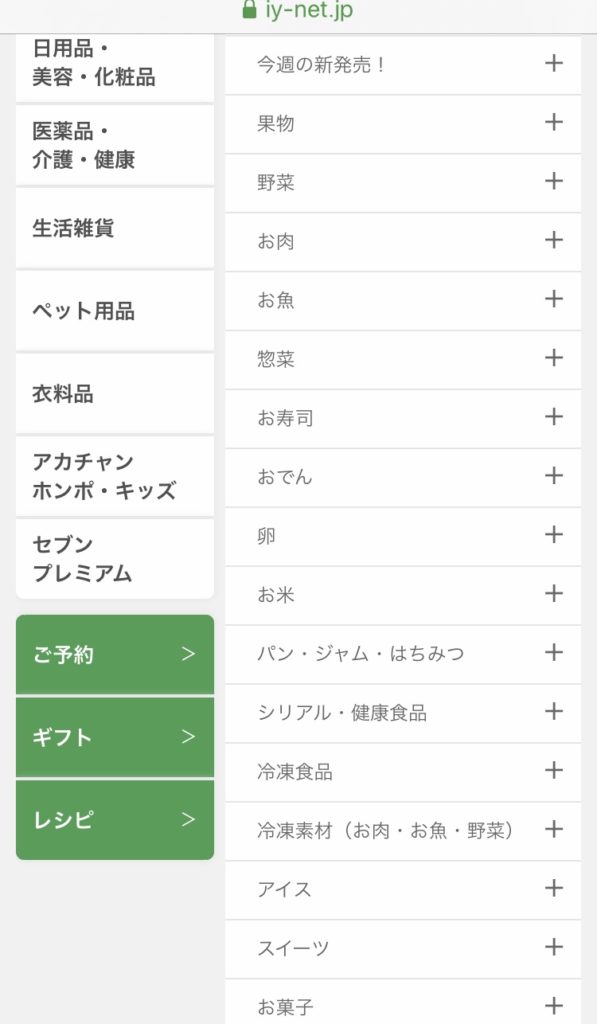597x1024 pixels.
Task: Expand お魚 using its plus icon
Action: (x=553, y=298)
